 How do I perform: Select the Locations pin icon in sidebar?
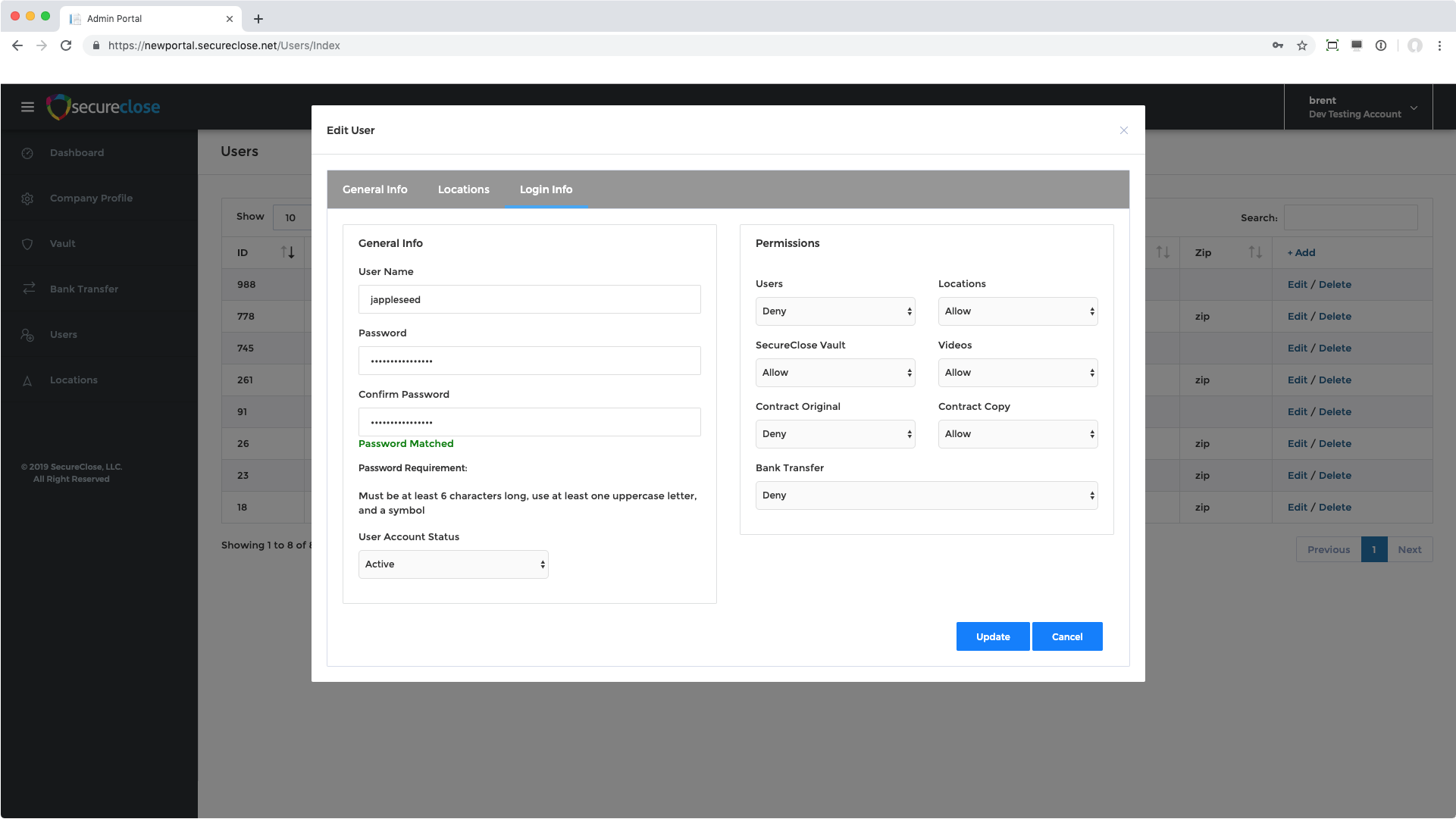27,380
